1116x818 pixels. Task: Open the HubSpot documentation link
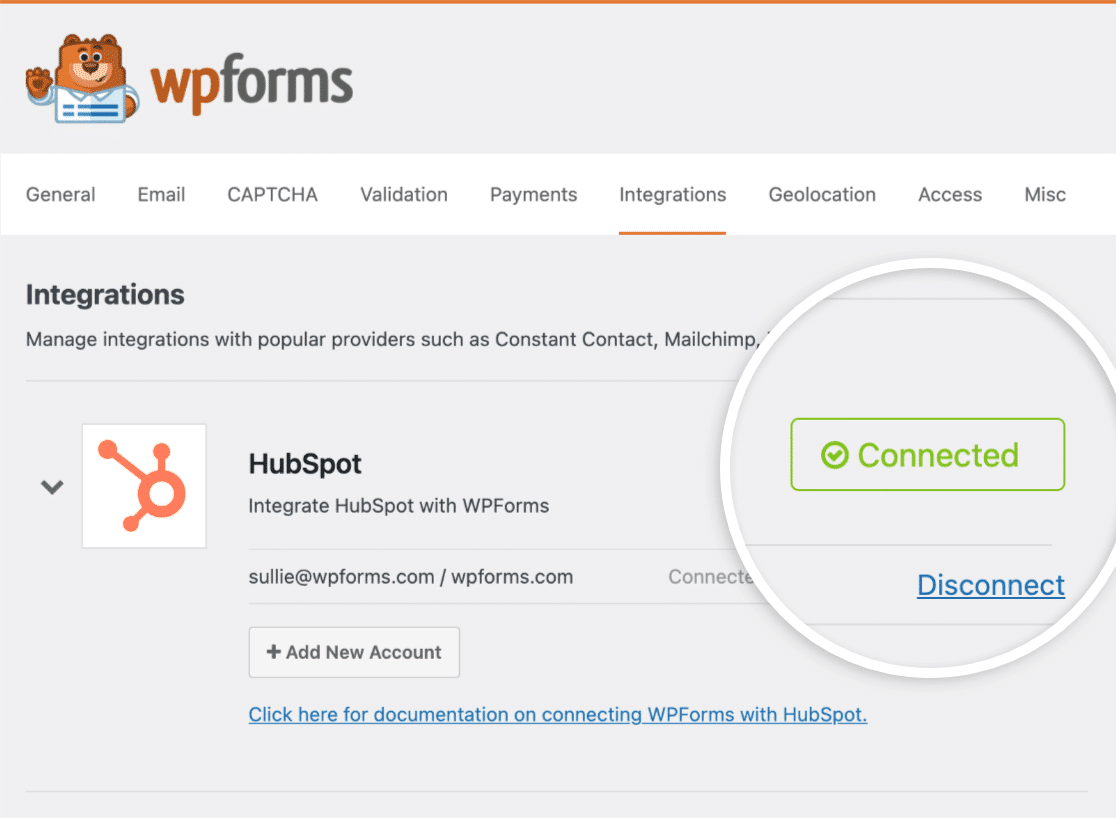pyautogui.click(x=557, y=715)
